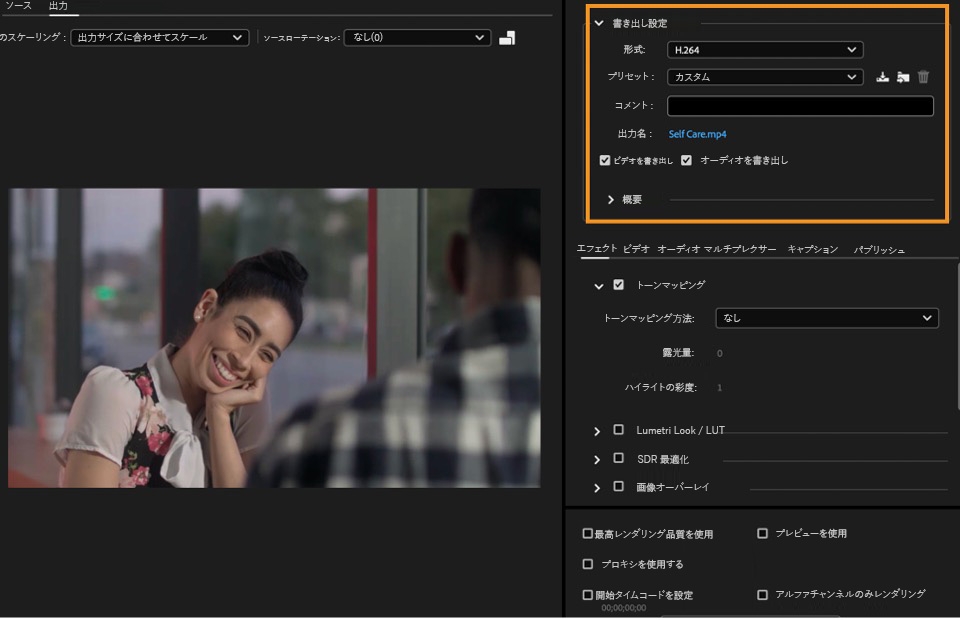Screen dimensions: 960x620
Task: Expand the SDR 最適化 section arrow
Action: (597, 460)
